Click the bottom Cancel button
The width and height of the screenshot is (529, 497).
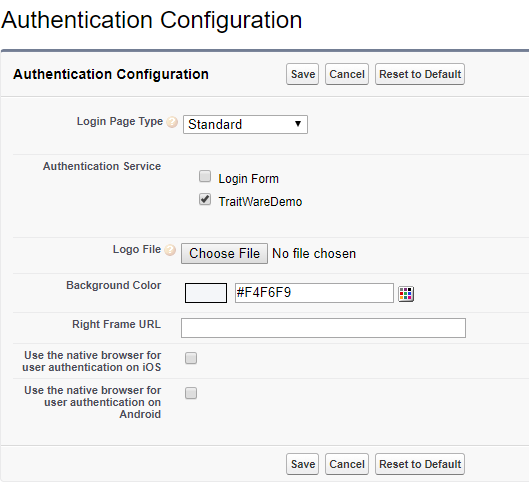click(x=347, y=464)
